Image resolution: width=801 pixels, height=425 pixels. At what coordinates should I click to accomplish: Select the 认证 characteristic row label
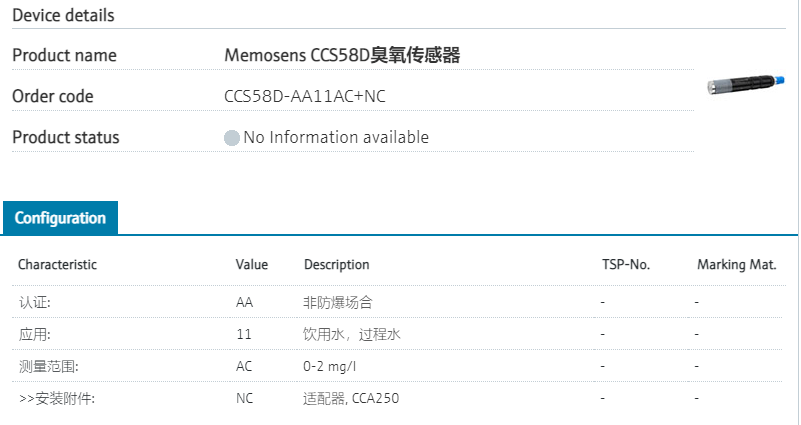click(x=34, y=301)
